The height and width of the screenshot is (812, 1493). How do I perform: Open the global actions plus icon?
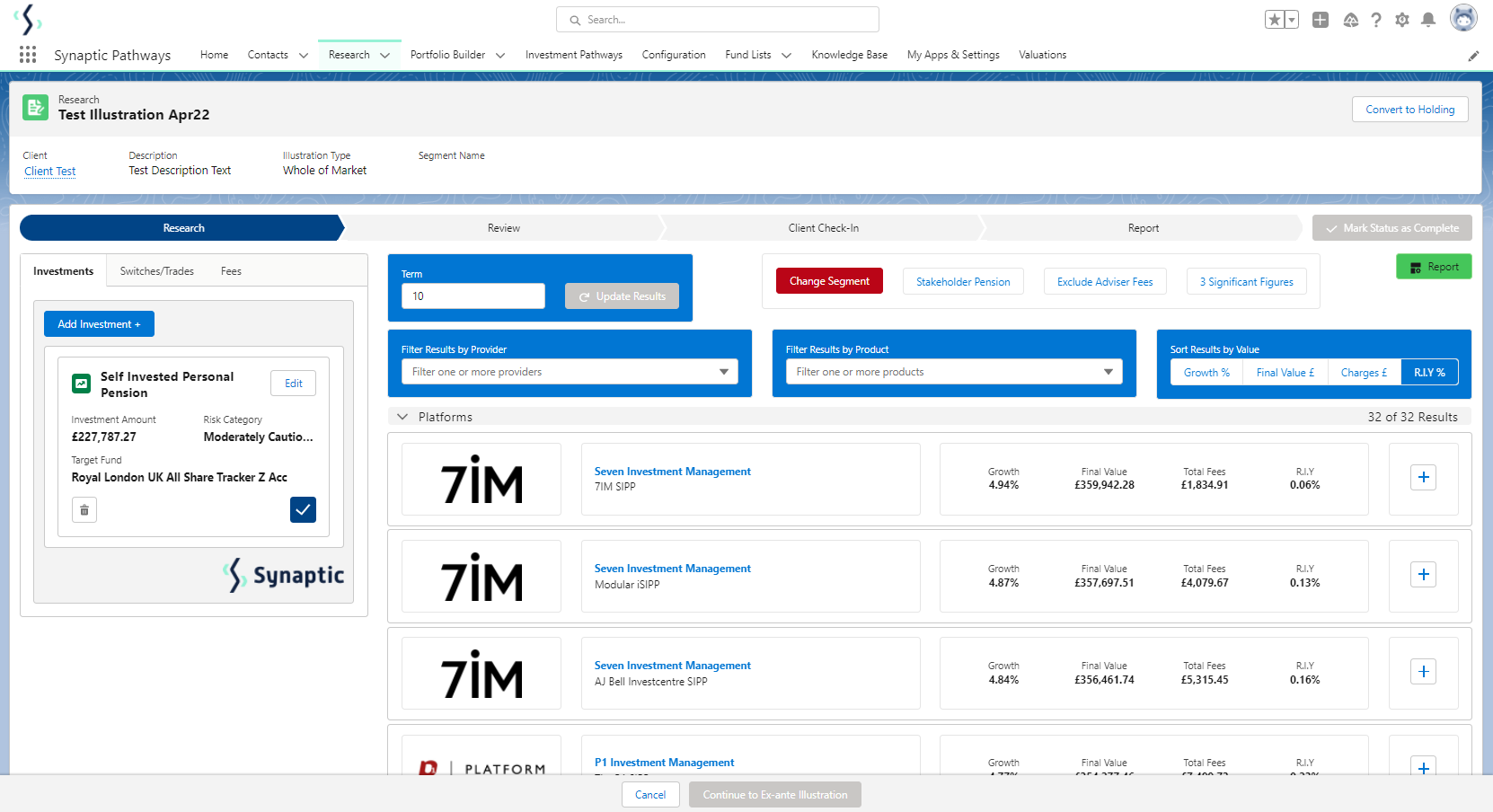pos(1321,20)
